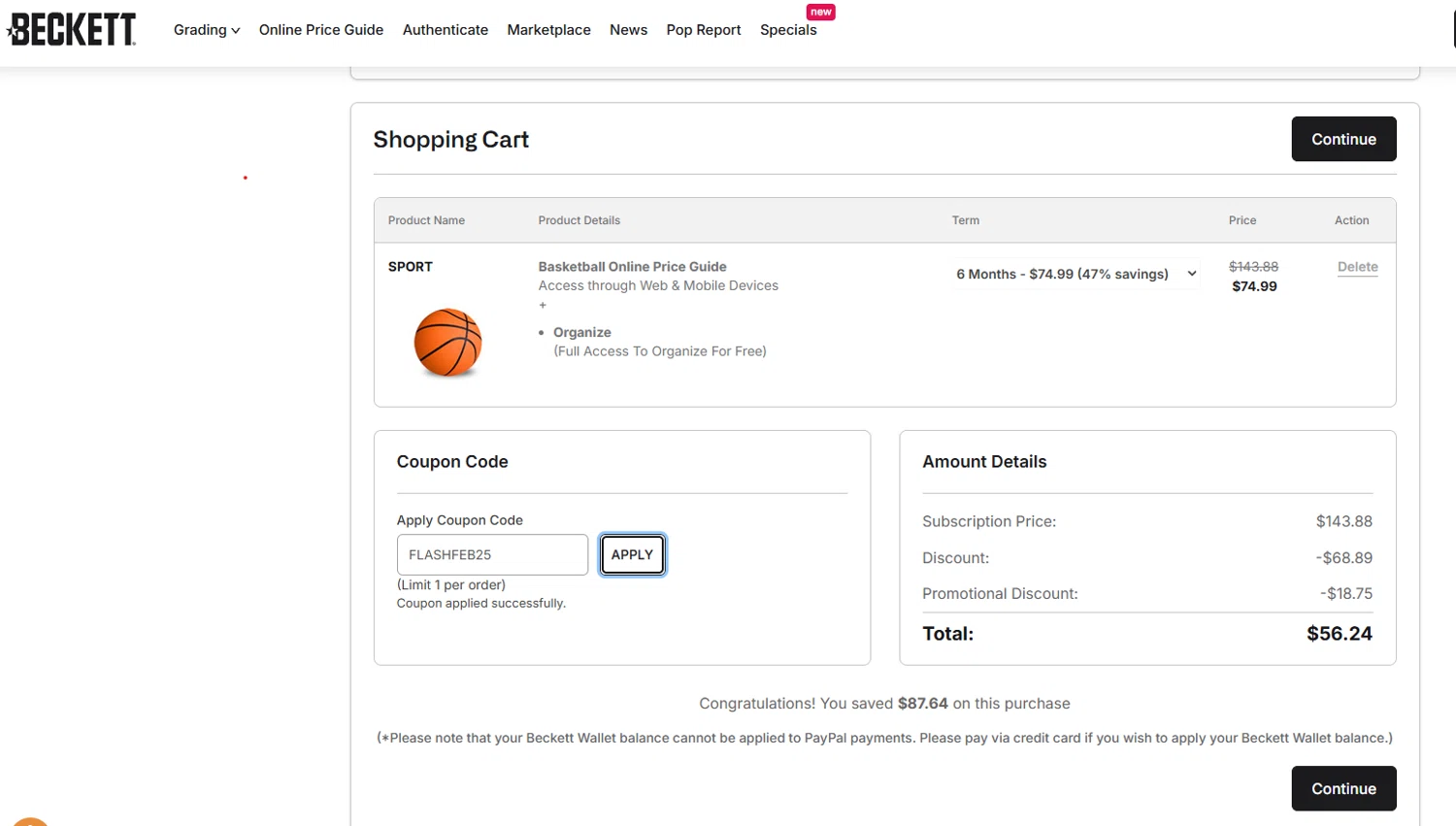Viewport: 1456px width, 826px height.
Task: Expand the Grading menu chevron
Action: click(235, 30)
